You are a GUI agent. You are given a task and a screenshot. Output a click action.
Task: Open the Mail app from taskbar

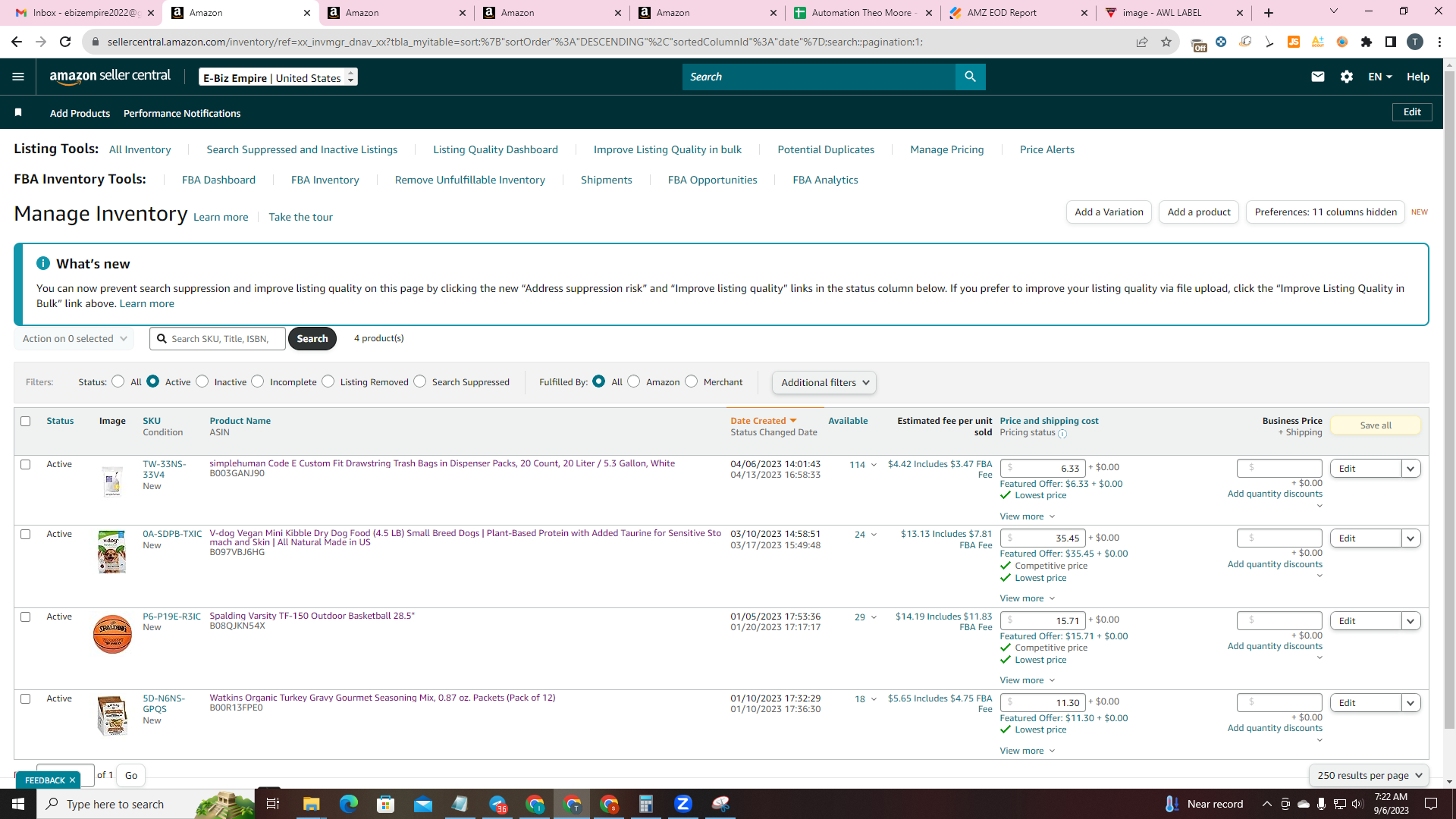pyautogui.click(x=422, y=804)
